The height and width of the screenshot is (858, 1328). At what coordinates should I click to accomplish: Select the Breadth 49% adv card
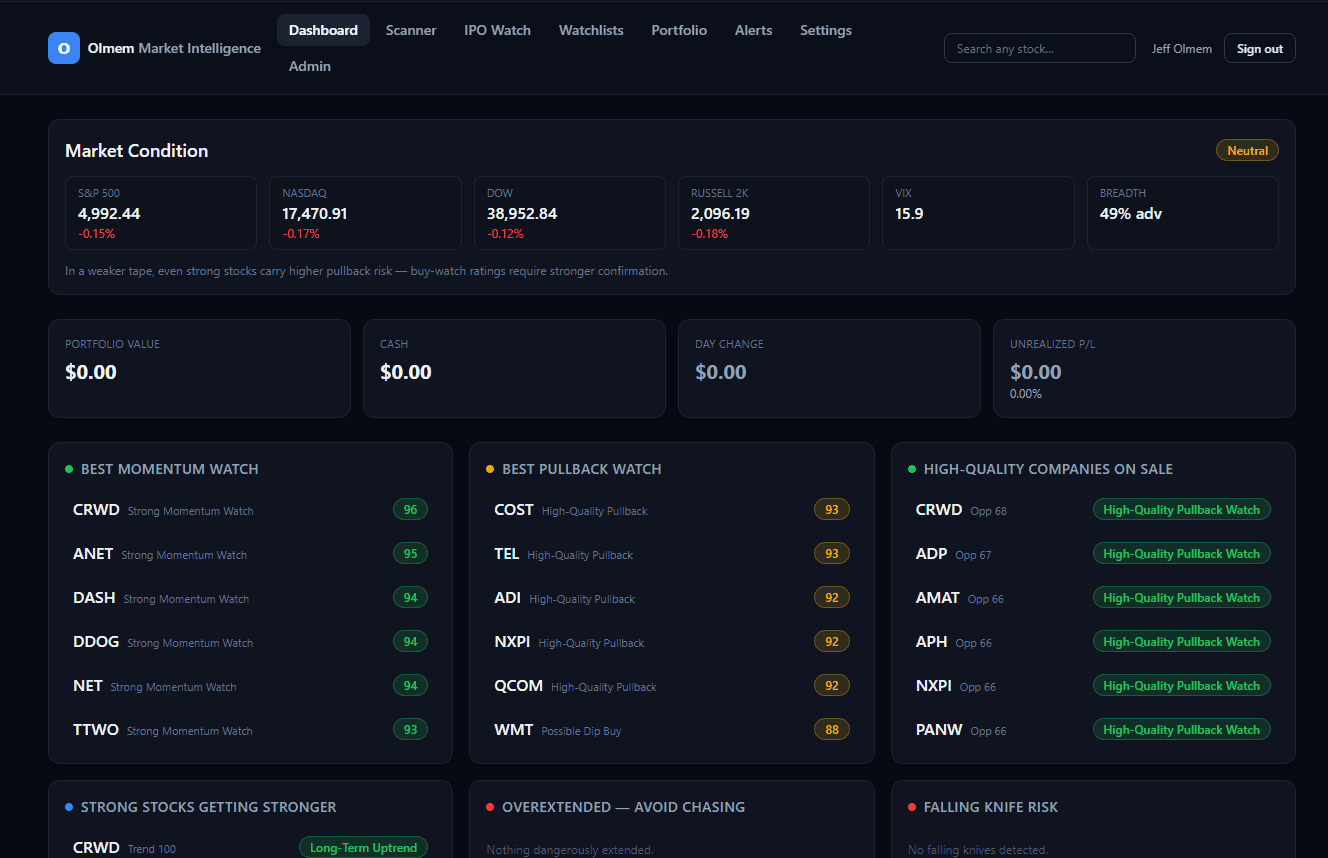(x=1183, y=213)
